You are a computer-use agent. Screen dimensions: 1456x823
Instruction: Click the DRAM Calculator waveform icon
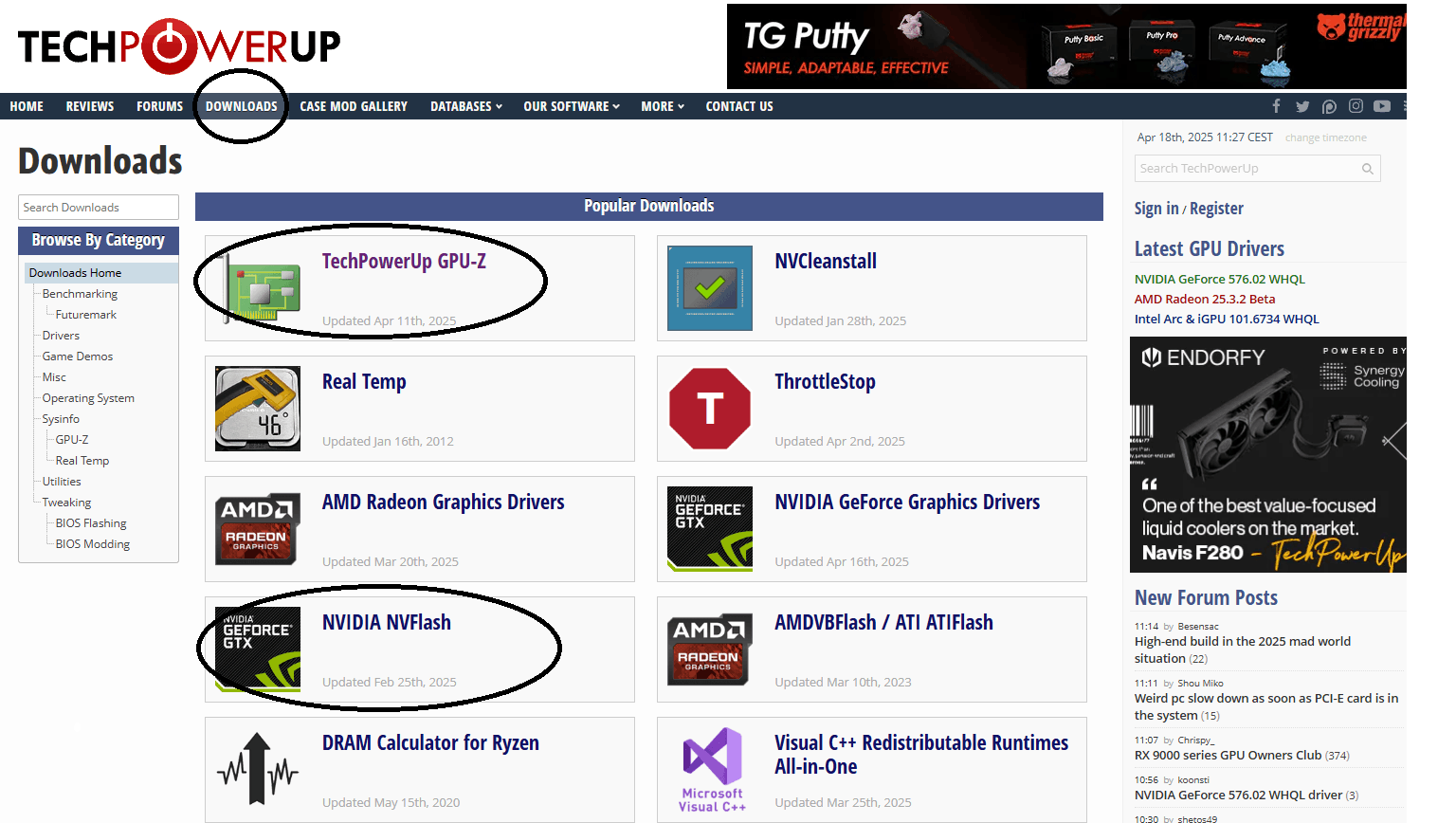(x=258, y=770)
